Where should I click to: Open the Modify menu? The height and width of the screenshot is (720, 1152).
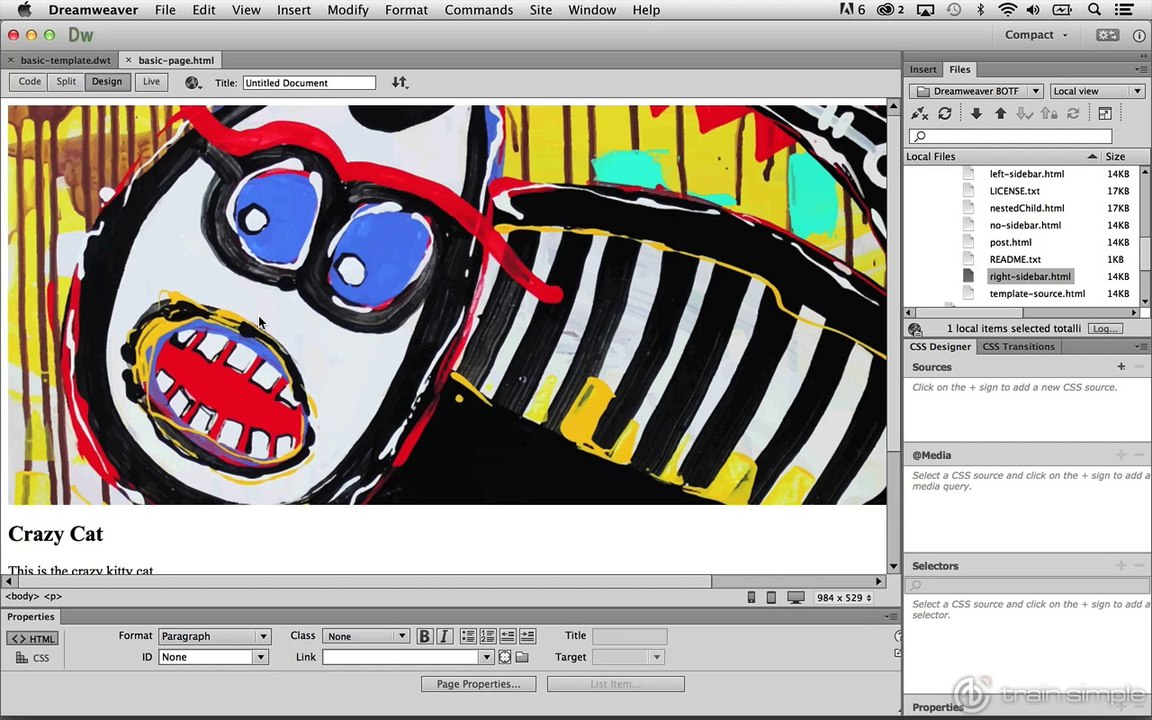pos(348,10)
